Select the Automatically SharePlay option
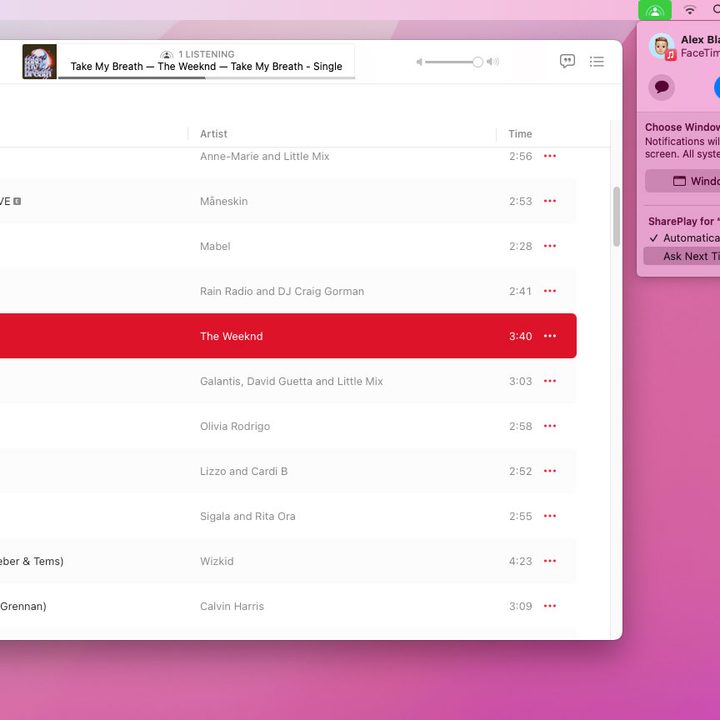720x720 pixels. 683,238
